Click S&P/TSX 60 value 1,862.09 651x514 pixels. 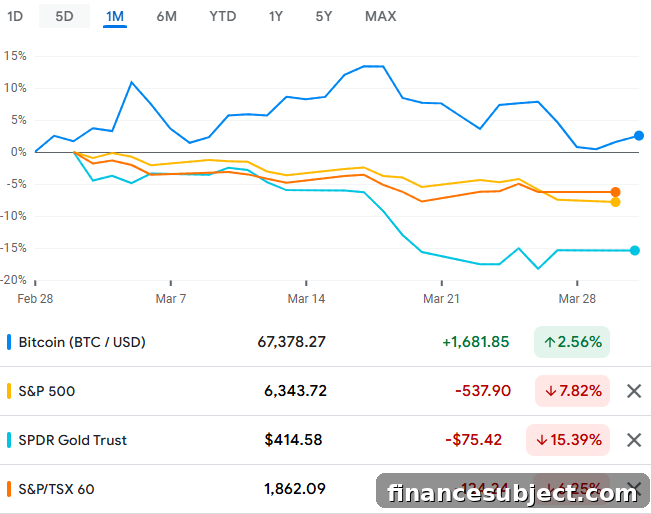tap(295, 489)
